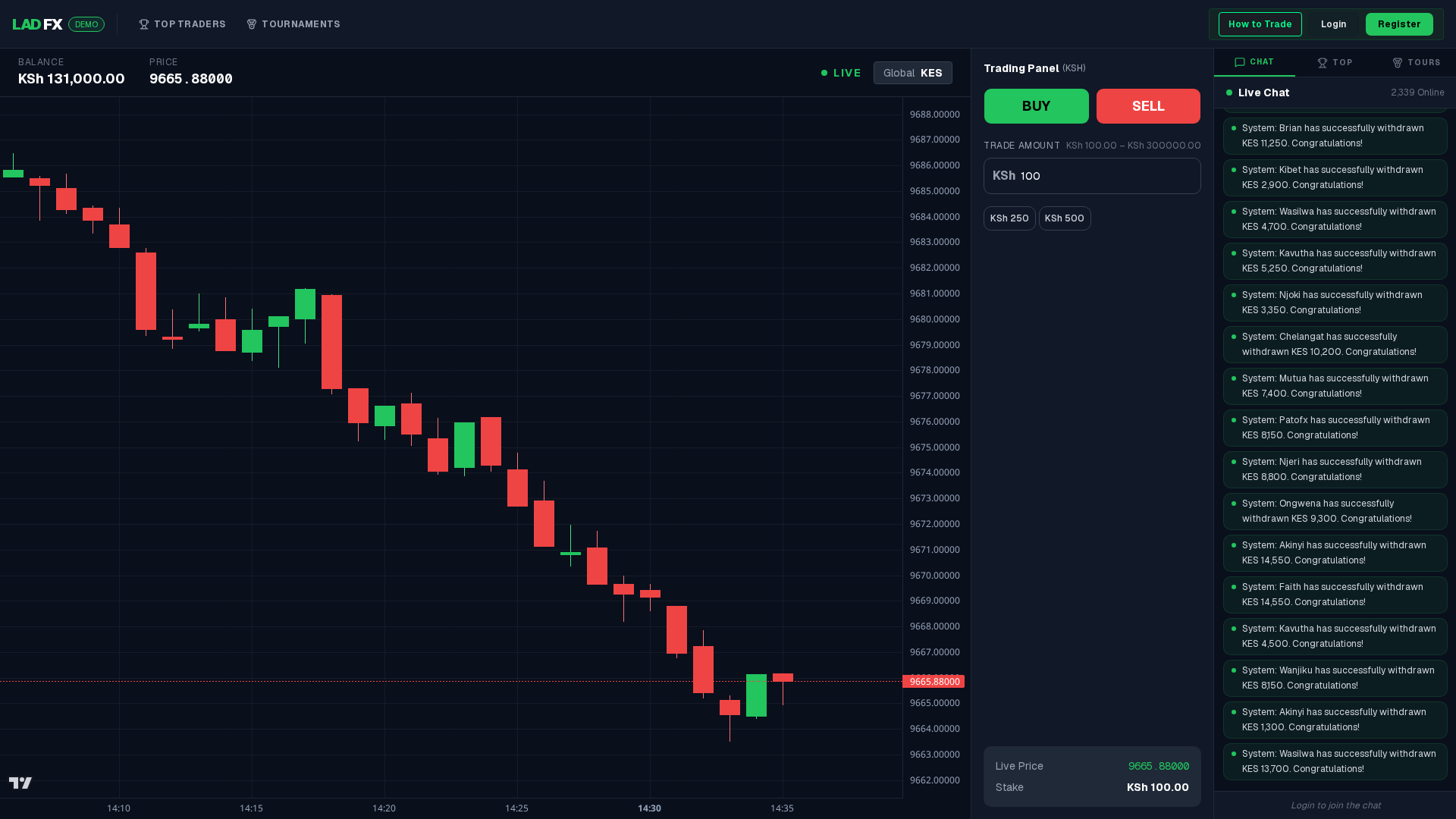Select the KSh 500 quick amount

click(x=1065, y=218)
